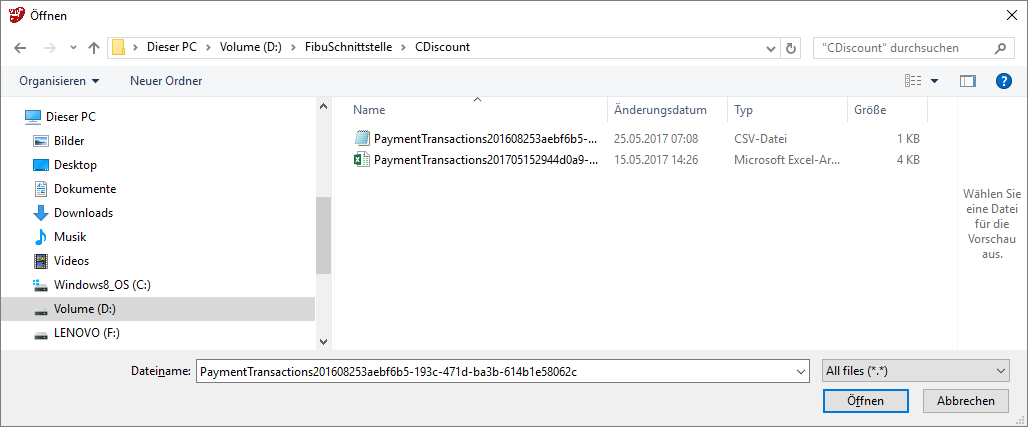The image size is (1028, 427).
Task: Expand the view options dropdown arrow
Action: click(x=935, y=80)
